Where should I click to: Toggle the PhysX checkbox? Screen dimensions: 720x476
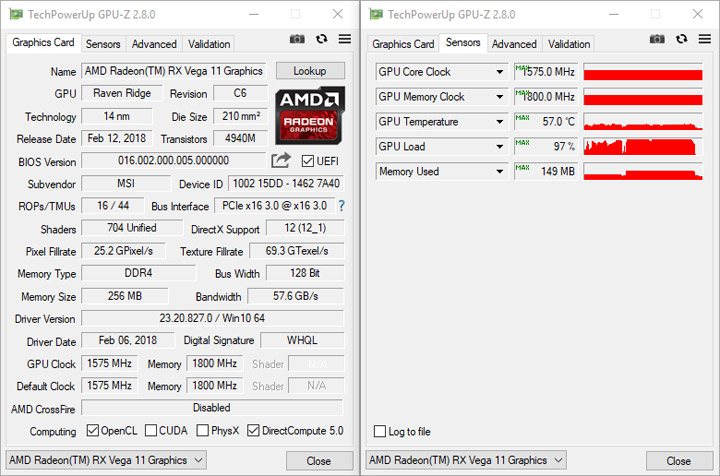pos(202,431)
